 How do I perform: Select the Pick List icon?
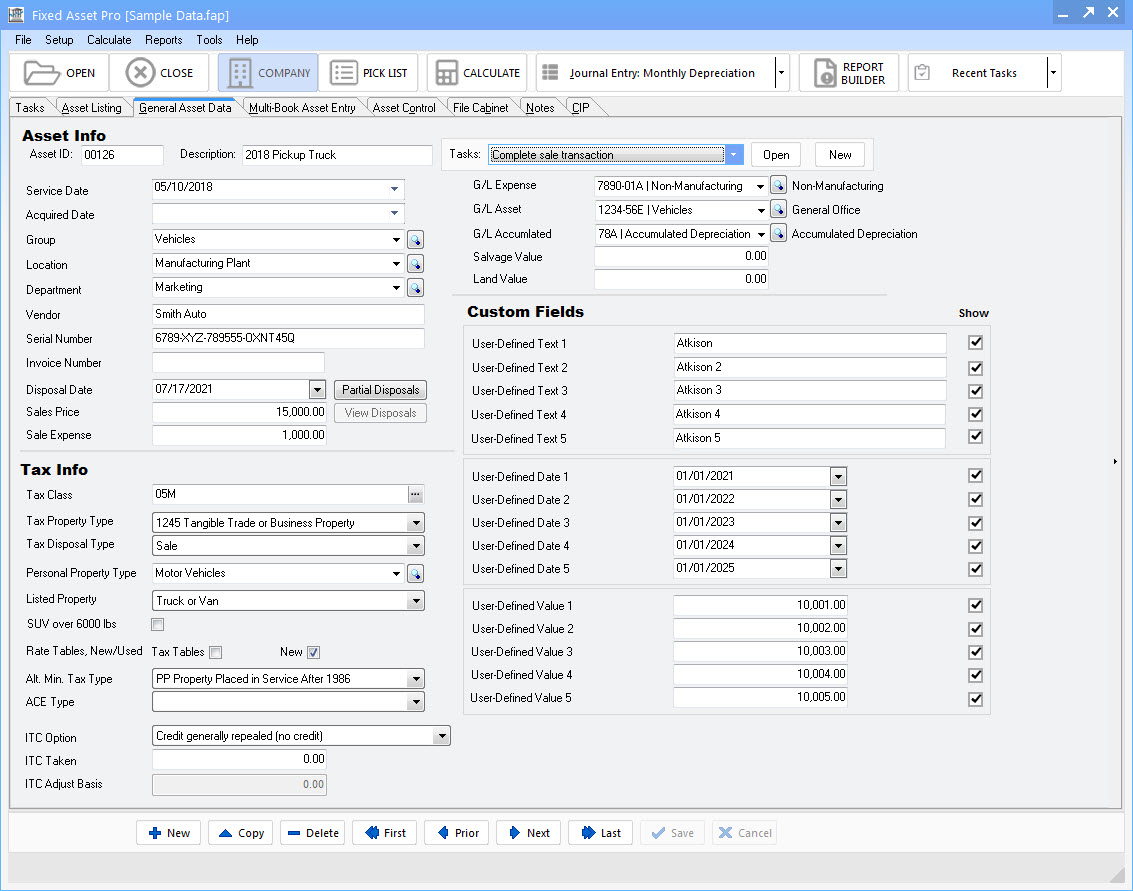(369, 72)
